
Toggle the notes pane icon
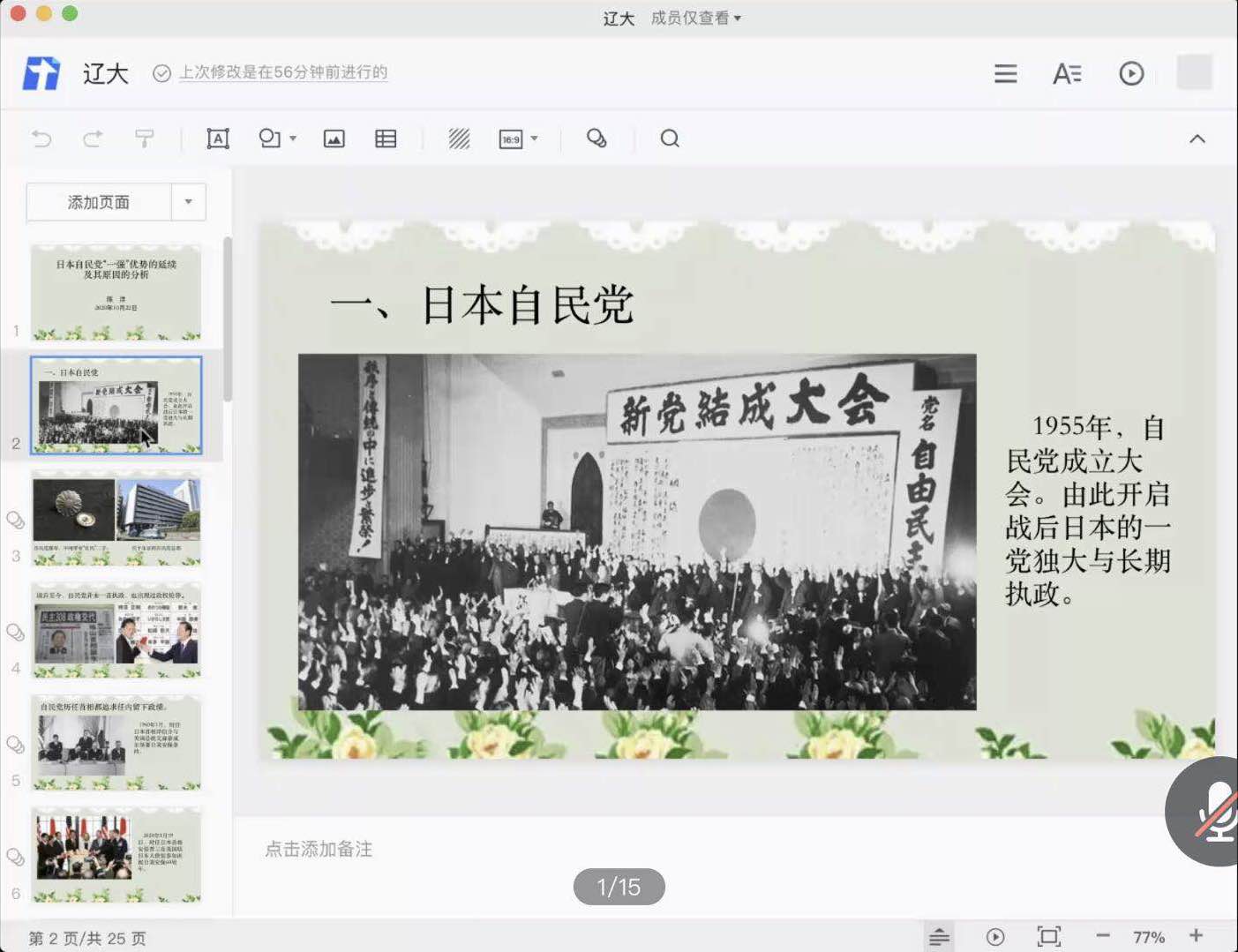[x=940, y=936]
